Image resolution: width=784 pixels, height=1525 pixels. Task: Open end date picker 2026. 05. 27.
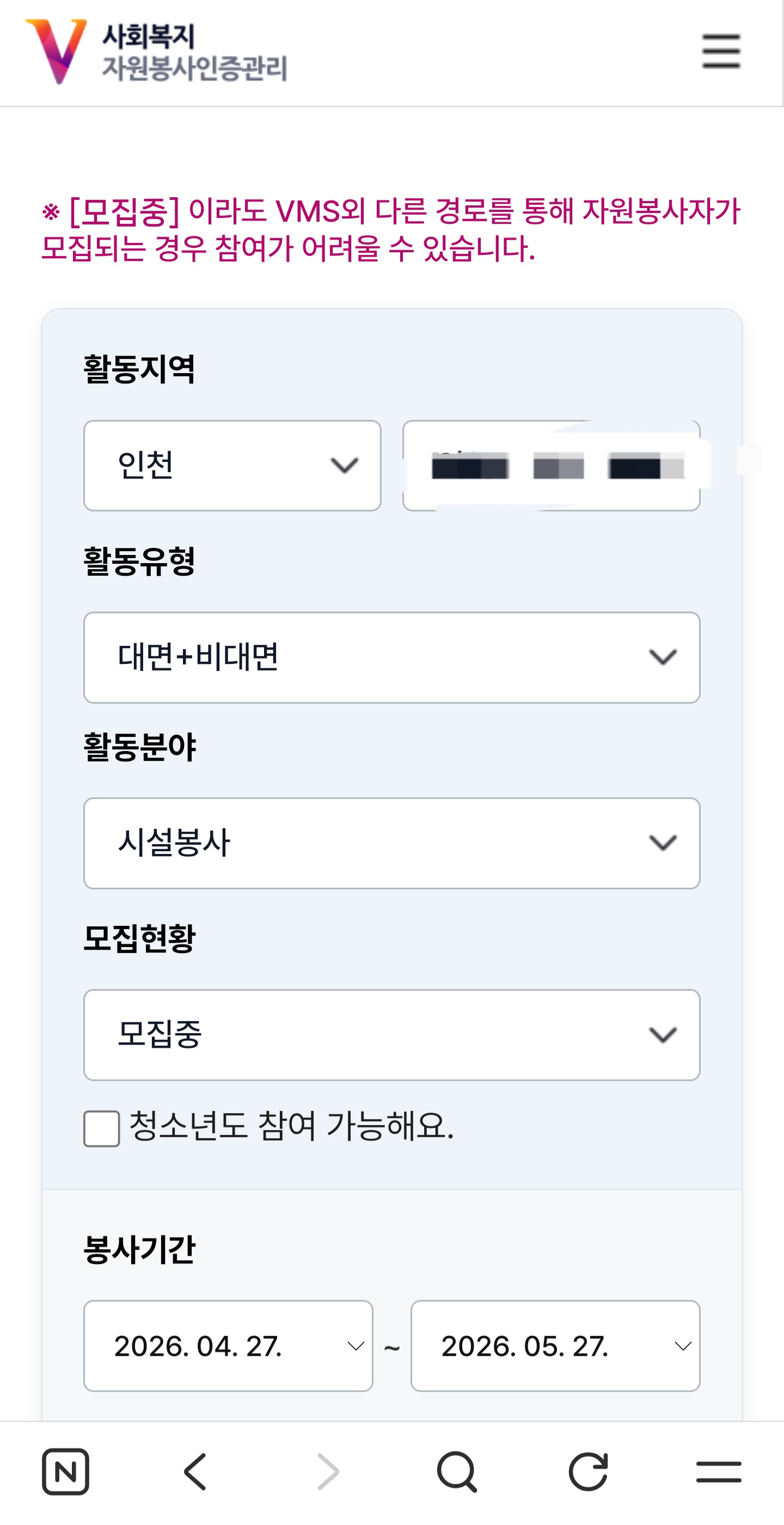(555, 1346)
